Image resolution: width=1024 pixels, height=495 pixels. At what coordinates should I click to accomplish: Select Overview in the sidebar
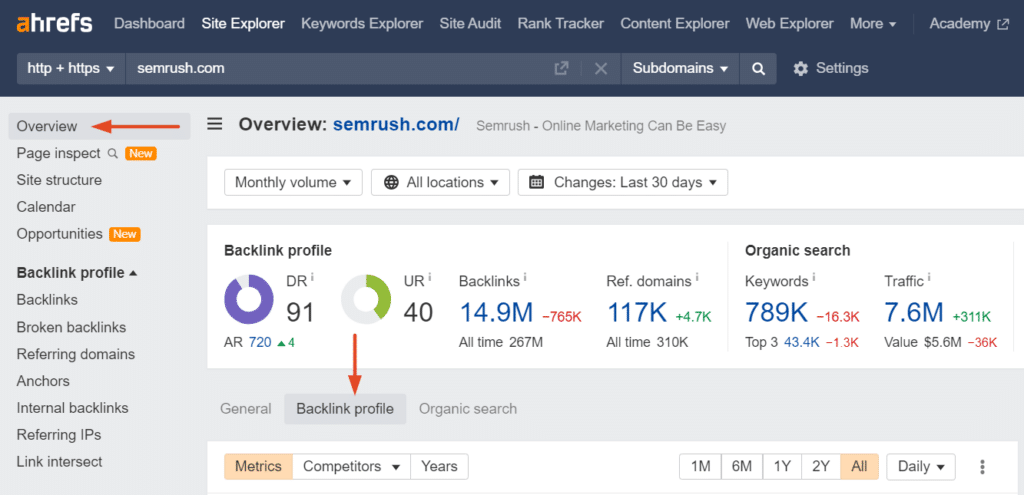(x=99, y=126)
